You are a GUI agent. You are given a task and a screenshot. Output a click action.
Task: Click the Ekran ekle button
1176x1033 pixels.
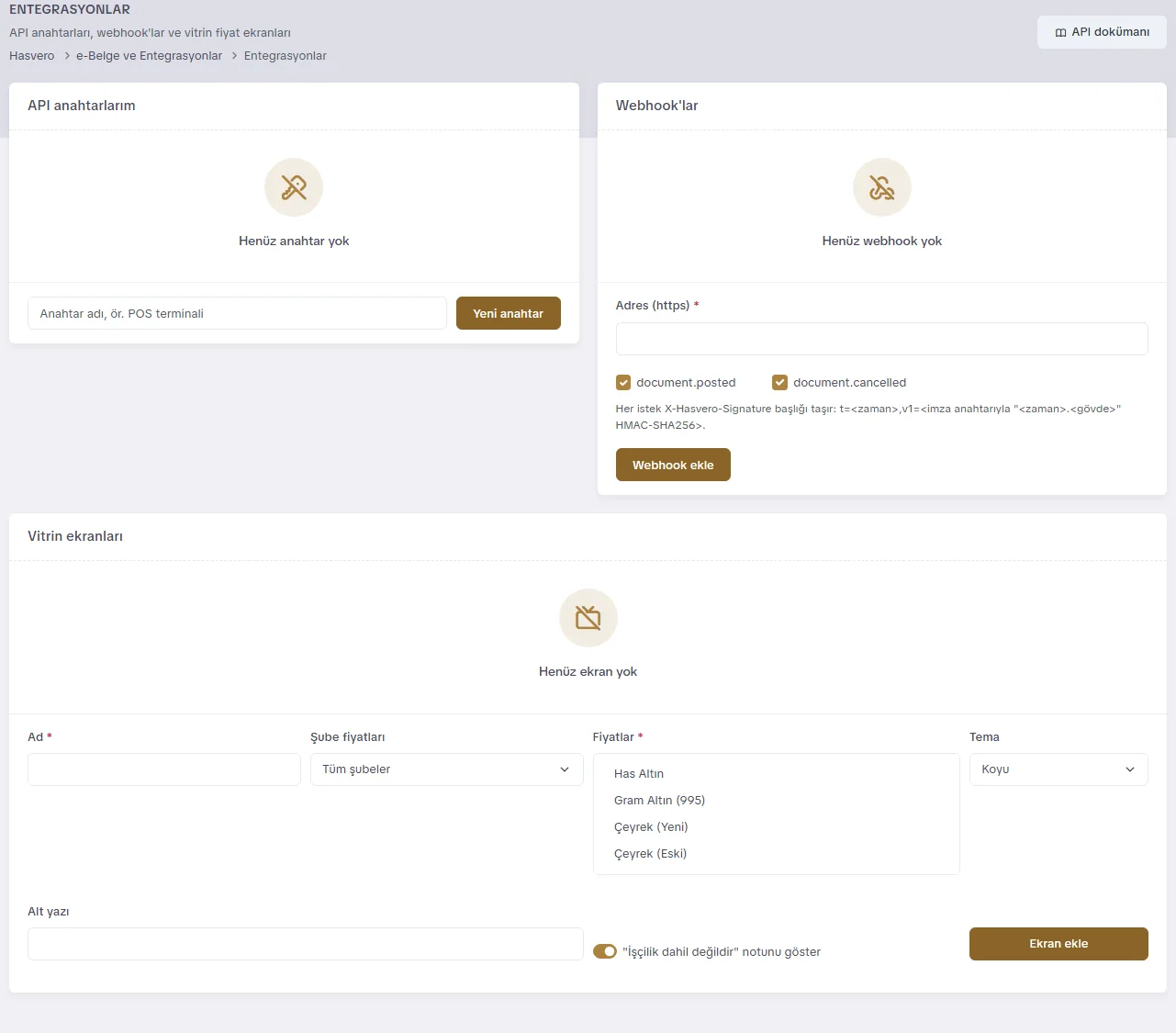click(1058, 944)
